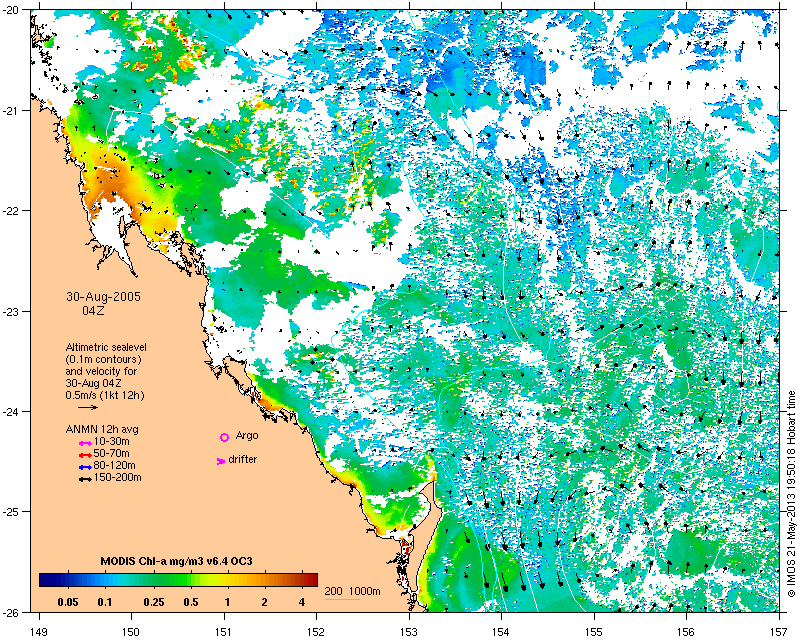Click the -22 latitude axis label
Viewport: 800px width, 640px height.
(x=10, y=211)
